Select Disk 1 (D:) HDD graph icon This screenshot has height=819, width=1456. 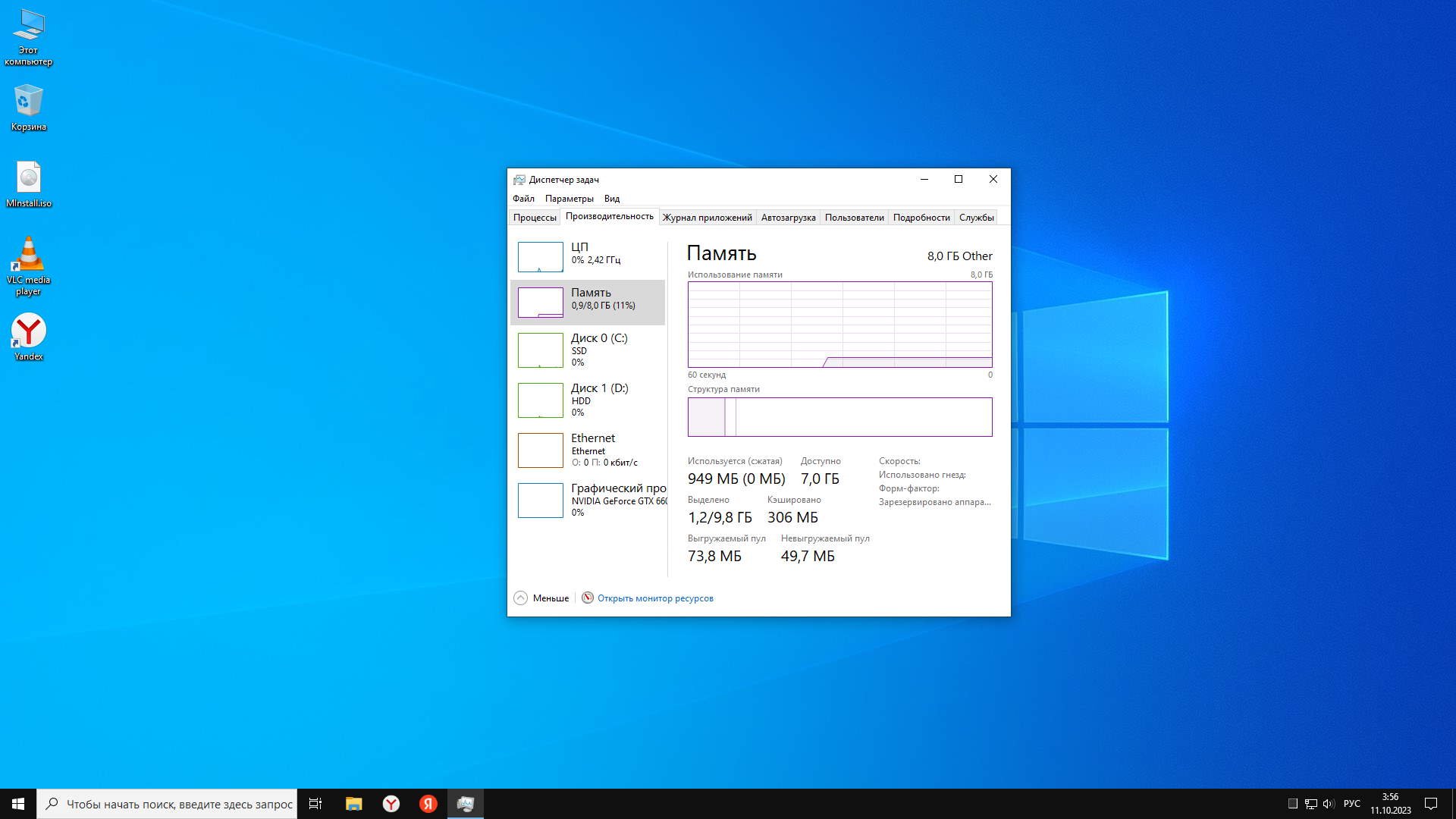[540, 400]
